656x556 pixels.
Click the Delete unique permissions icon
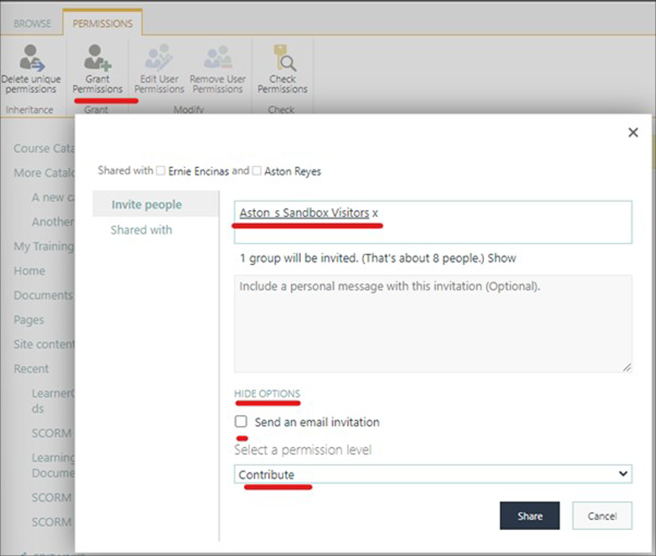pyautogui.click(x=31, y=57)
